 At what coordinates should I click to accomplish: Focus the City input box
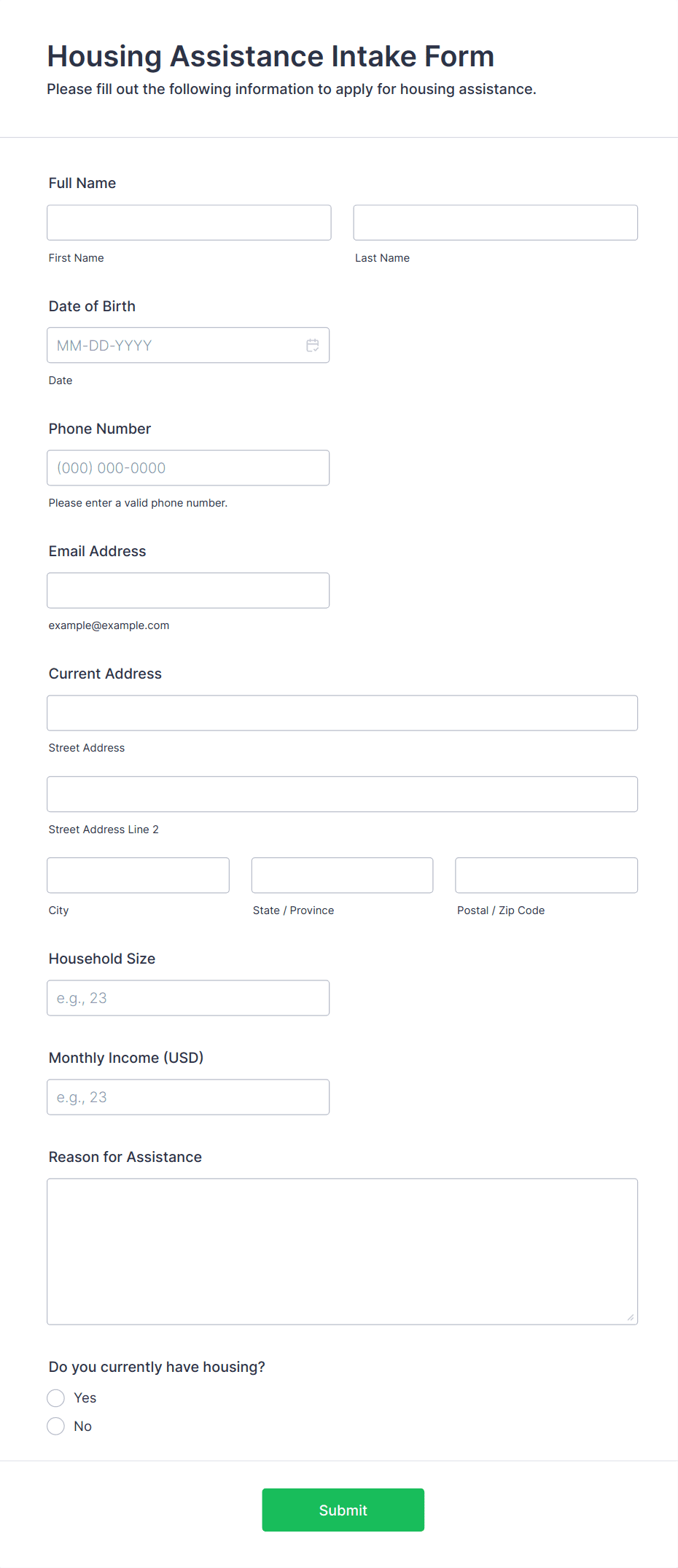pos(138,875)
